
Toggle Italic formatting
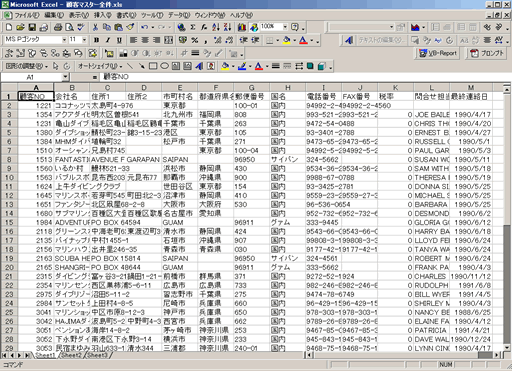point(108,40)
